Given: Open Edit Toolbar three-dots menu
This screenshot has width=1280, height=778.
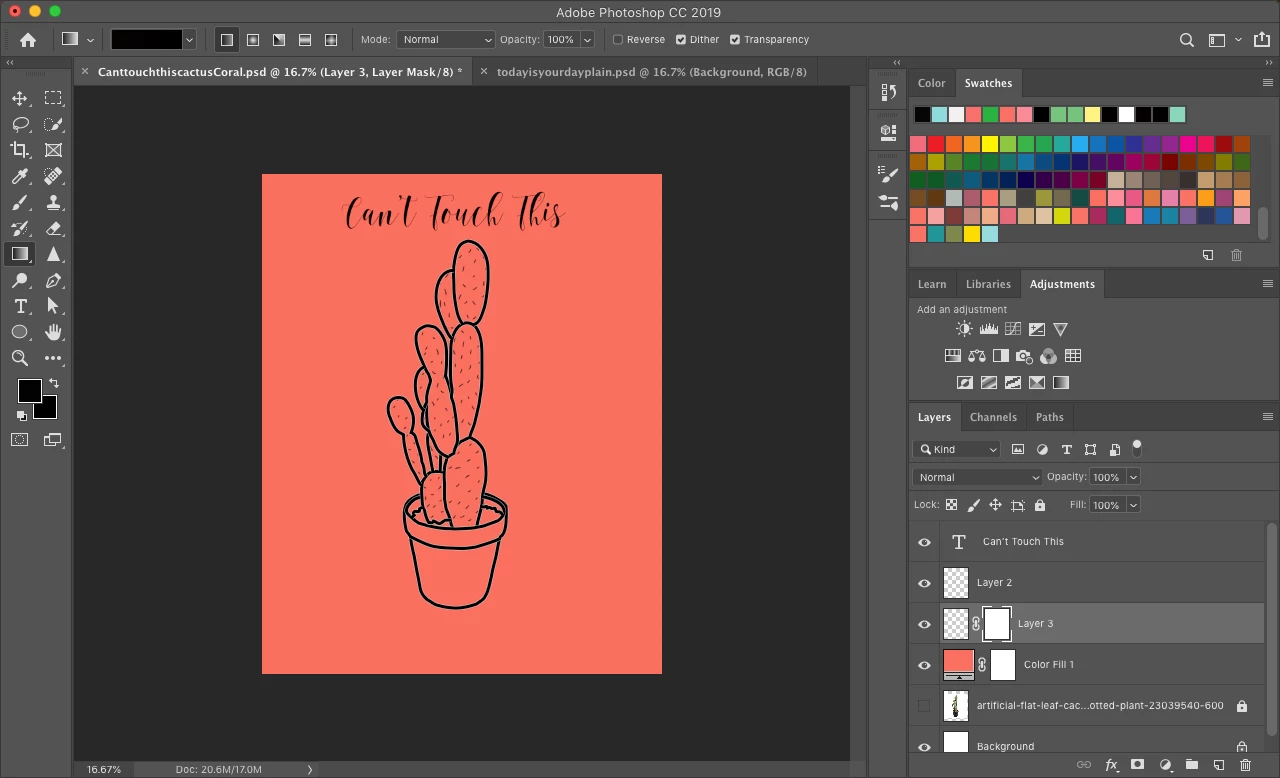Looking at the screenshot, I should point(54,358).
